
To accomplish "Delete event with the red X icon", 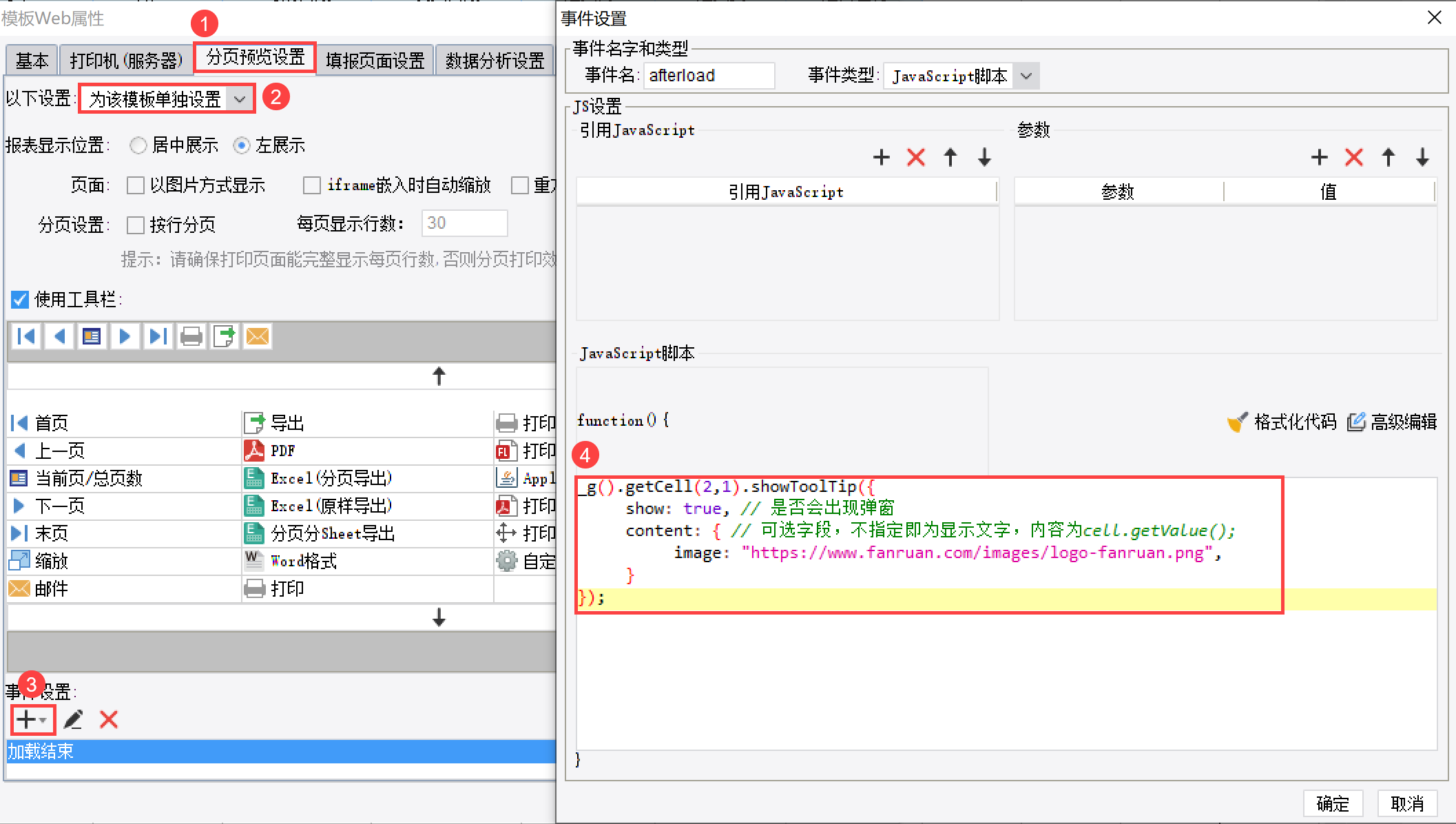I will coord(109,720).
